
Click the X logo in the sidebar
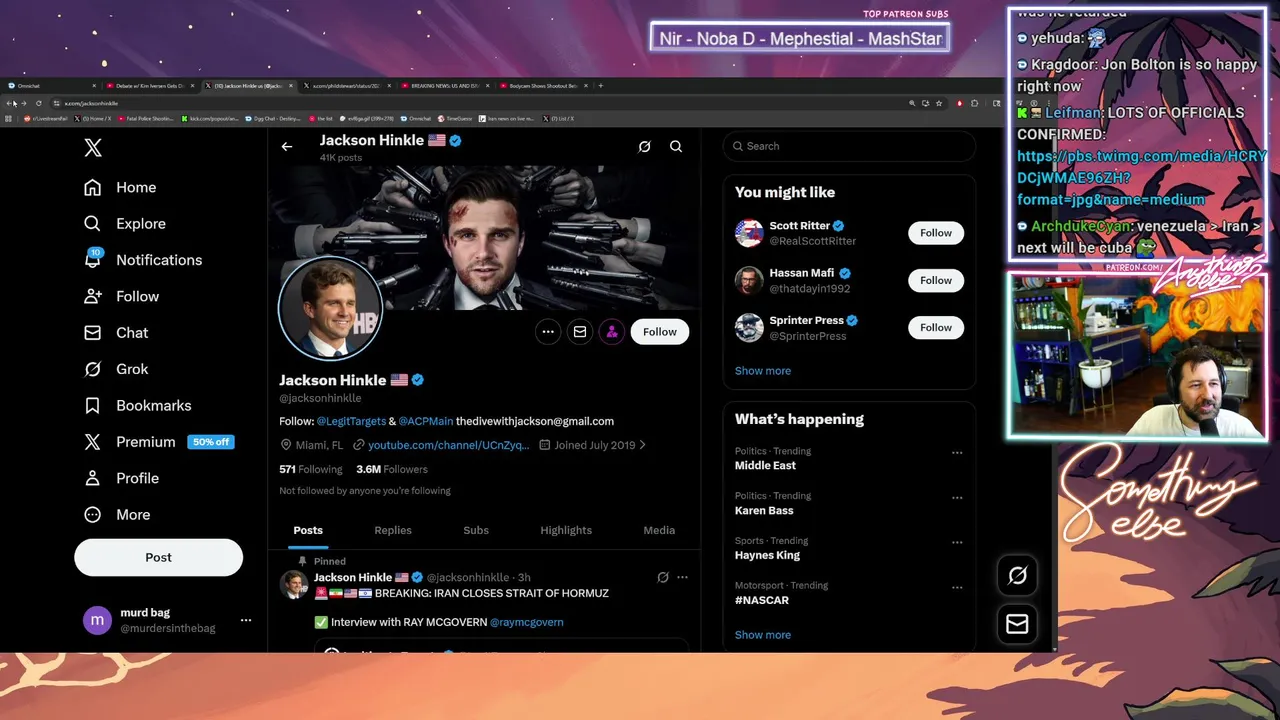(93, 148)
